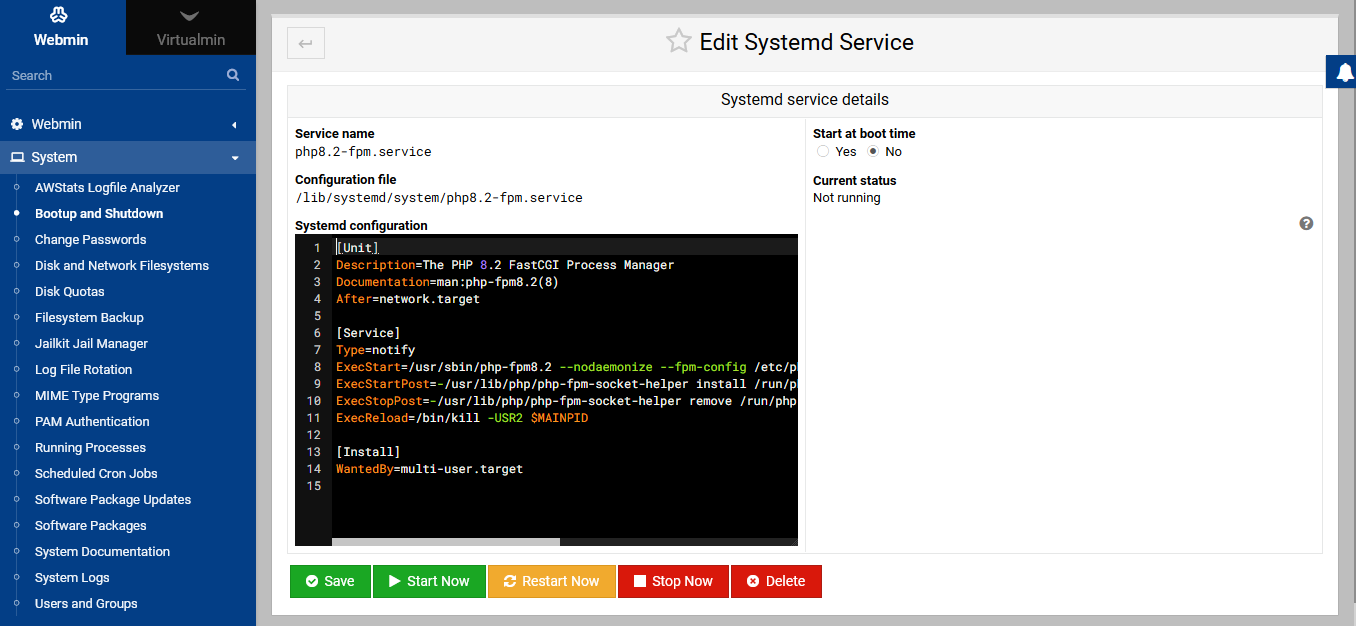Select No for start at boot

tap(873, 151)
